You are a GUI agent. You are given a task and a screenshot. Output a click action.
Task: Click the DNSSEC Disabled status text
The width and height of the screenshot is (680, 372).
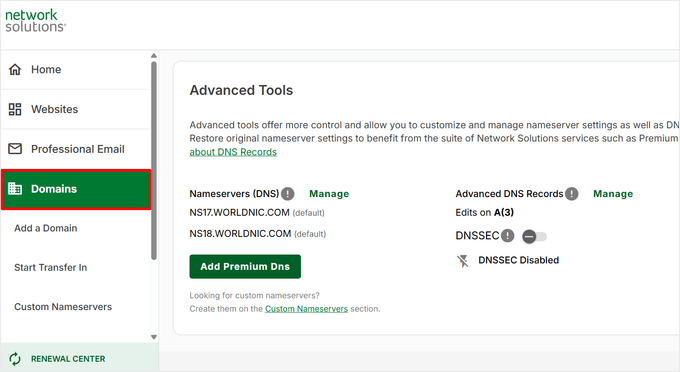coord(518,260)
